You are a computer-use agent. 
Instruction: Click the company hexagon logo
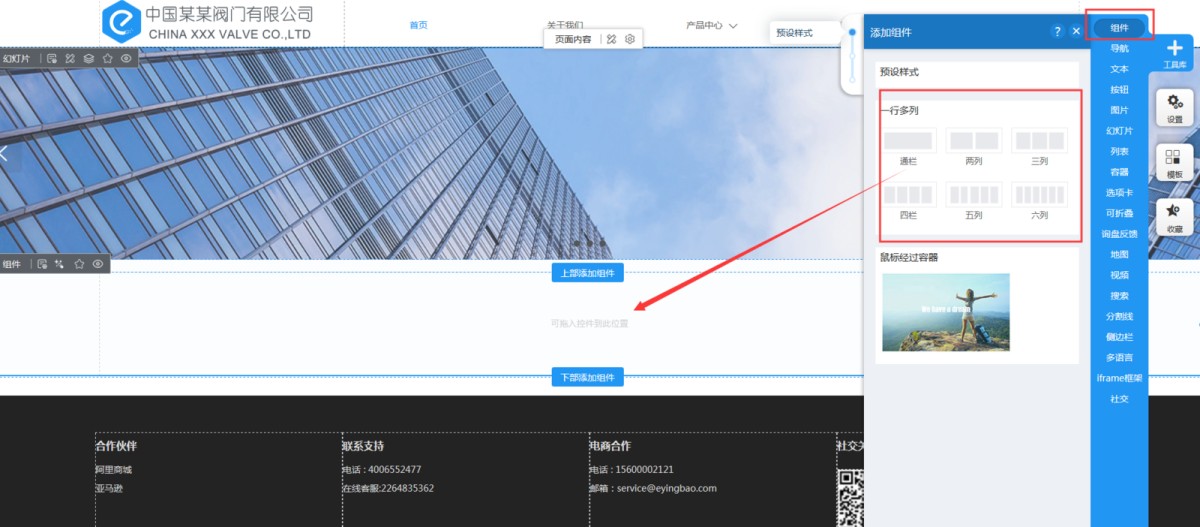tap(122, 22)
